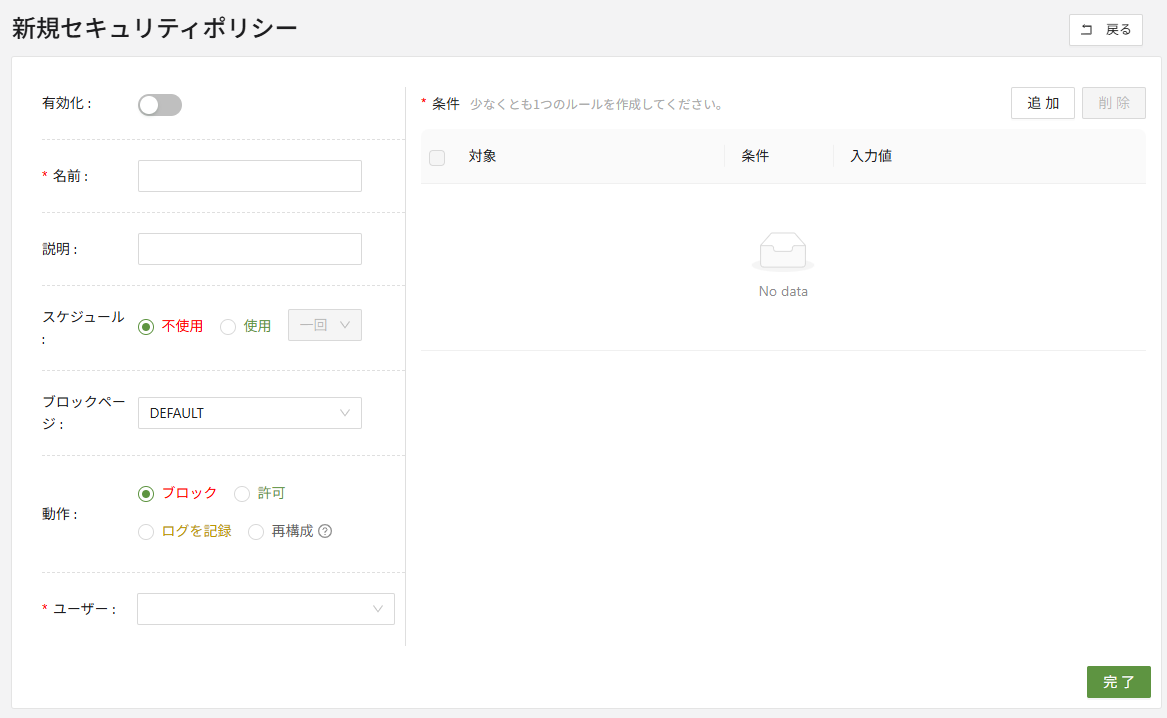Click the No data empty box icon
Image resolution: width=1167 pixels, height=718 pixels.
pos(782,251)
